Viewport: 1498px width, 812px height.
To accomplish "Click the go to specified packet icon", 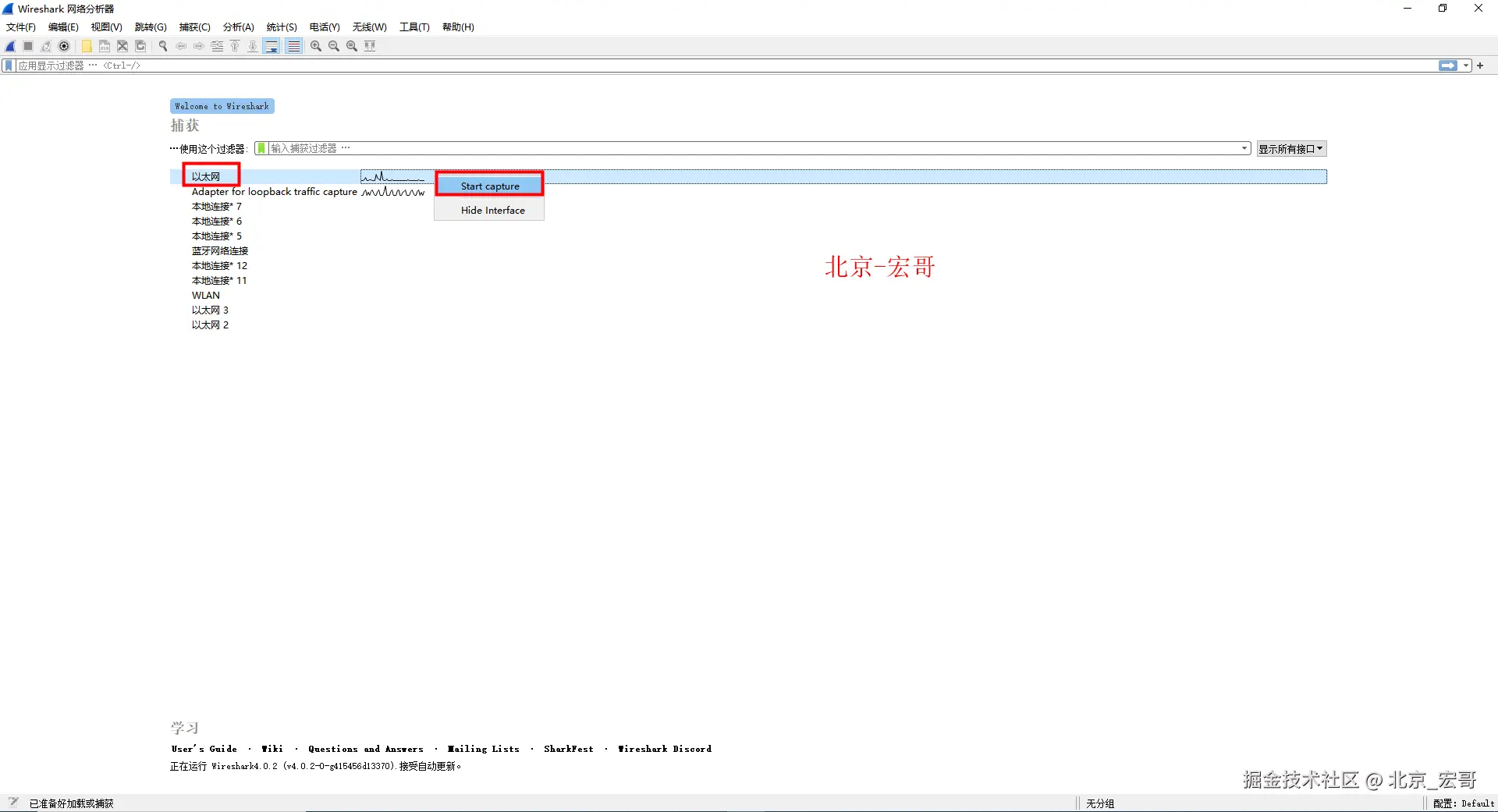I will point(217,46).
